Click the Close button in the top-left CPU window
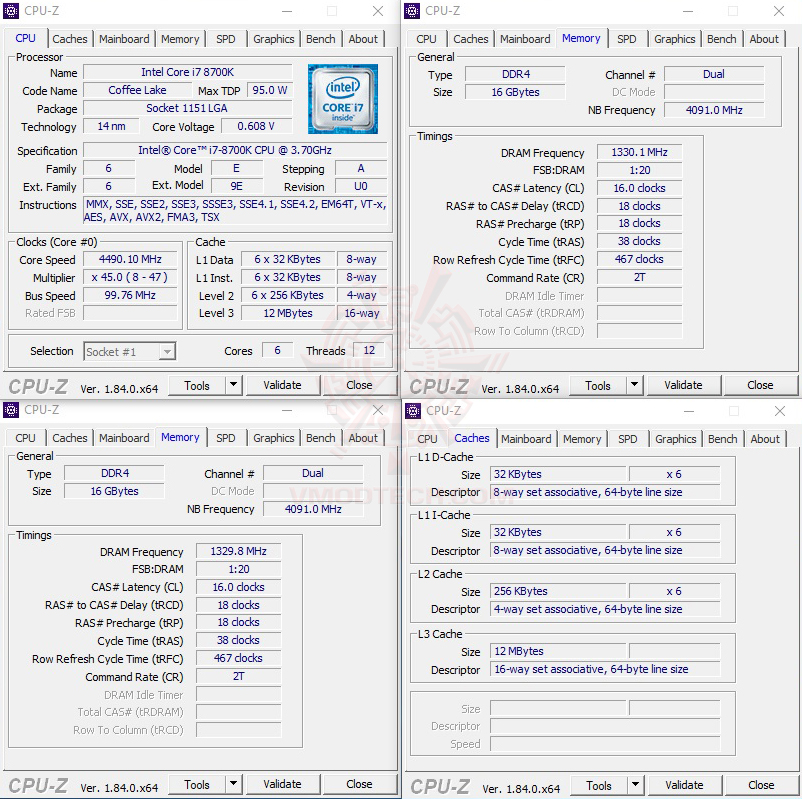 [359, 385]
